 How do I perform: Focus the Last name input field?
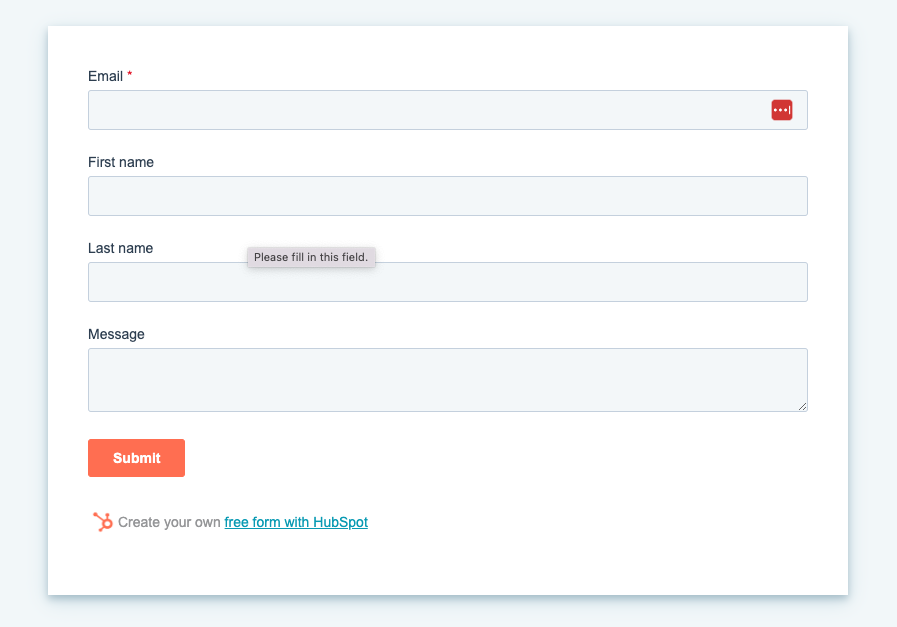447,282
